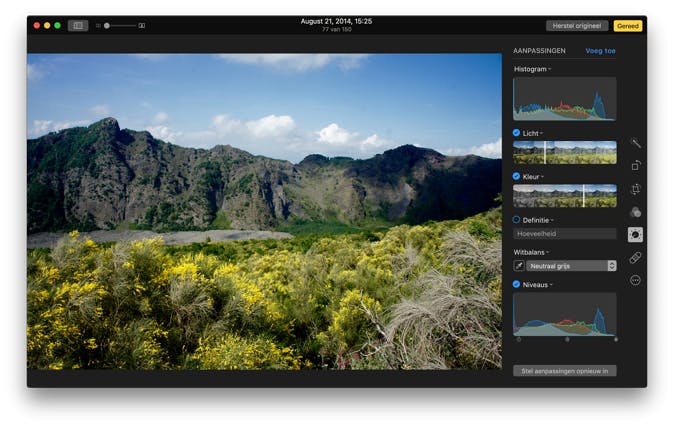674x428 pixels.
Task: Open the Filters tool with overlapping circles
Action: coord(636,212)
